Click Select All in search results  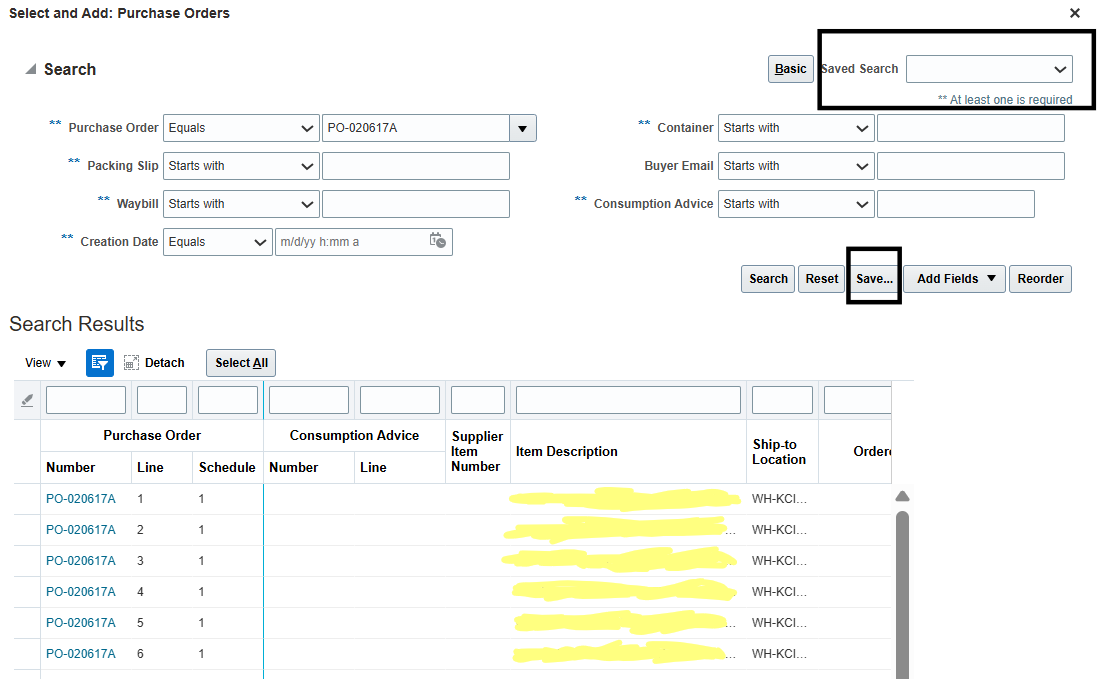pos(240,363)
